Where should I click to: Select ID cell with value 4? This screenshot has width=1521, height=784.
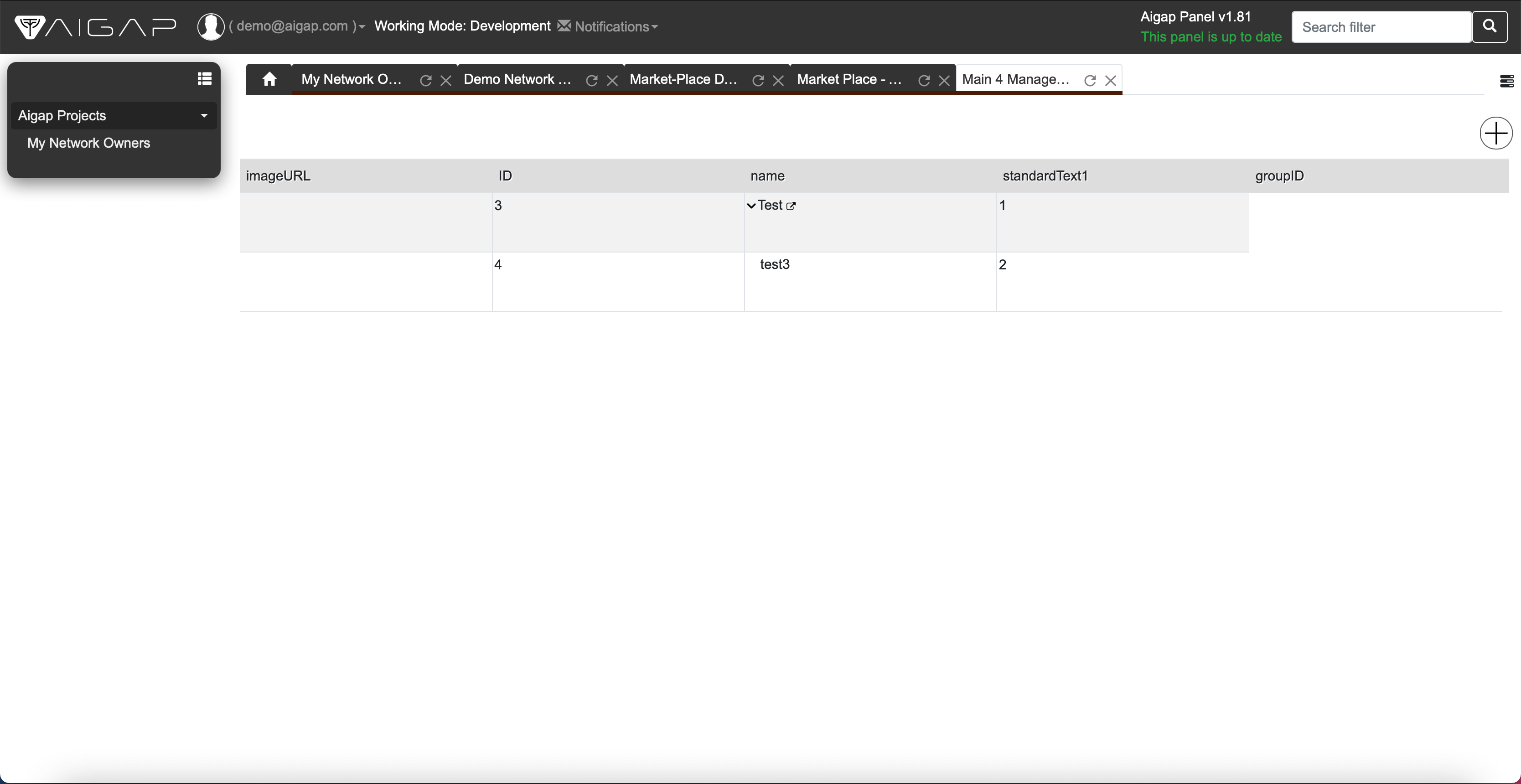(618, 282)
